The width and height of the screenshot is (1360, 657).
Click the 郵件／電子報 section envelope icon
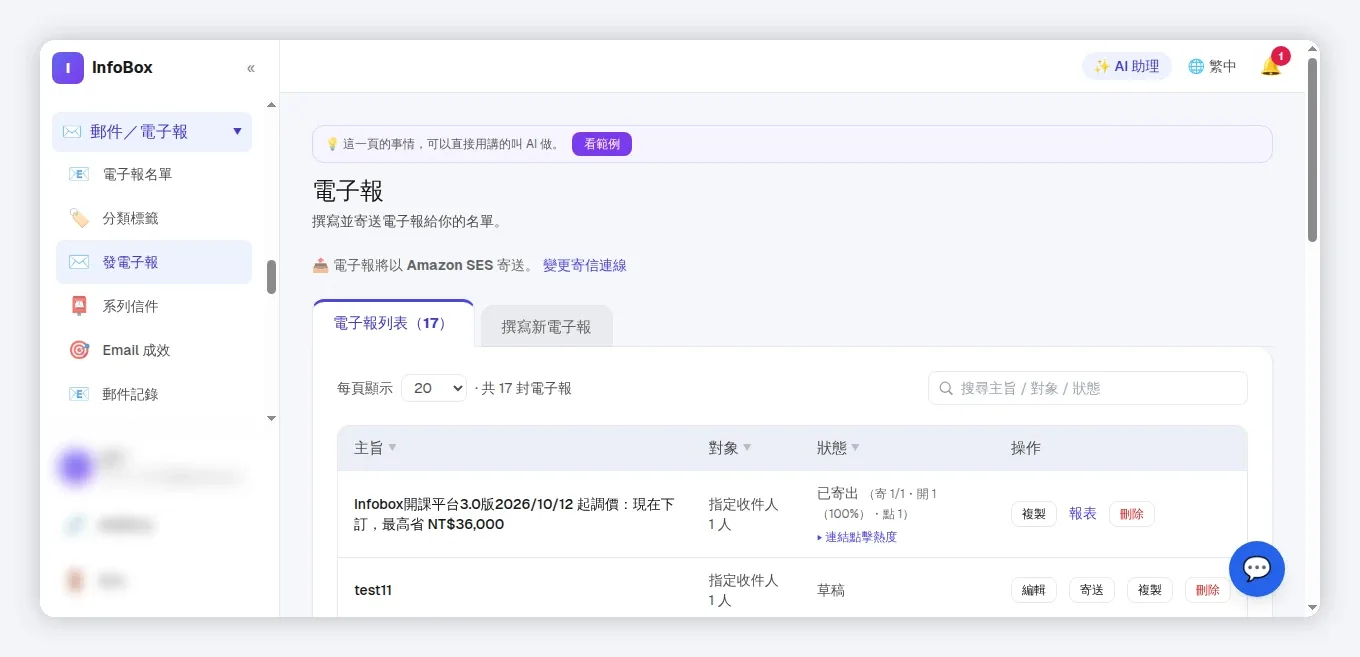tap(72, 132)
